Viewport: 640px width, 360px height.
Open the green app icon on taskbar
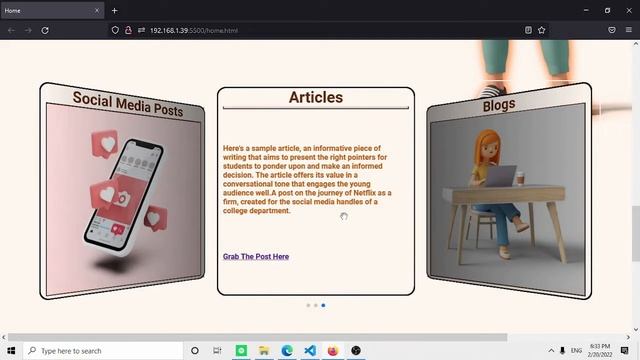241,351
